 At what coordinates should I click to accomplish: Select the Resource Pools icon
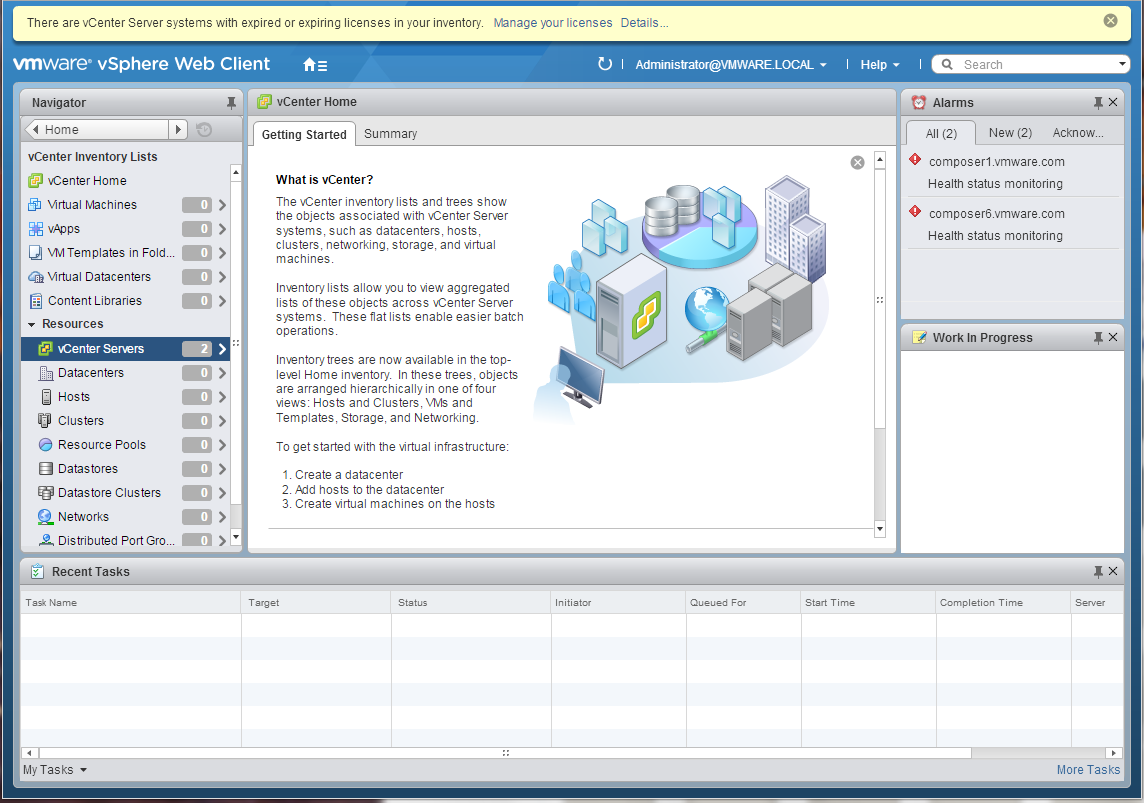tap(45, 445)
